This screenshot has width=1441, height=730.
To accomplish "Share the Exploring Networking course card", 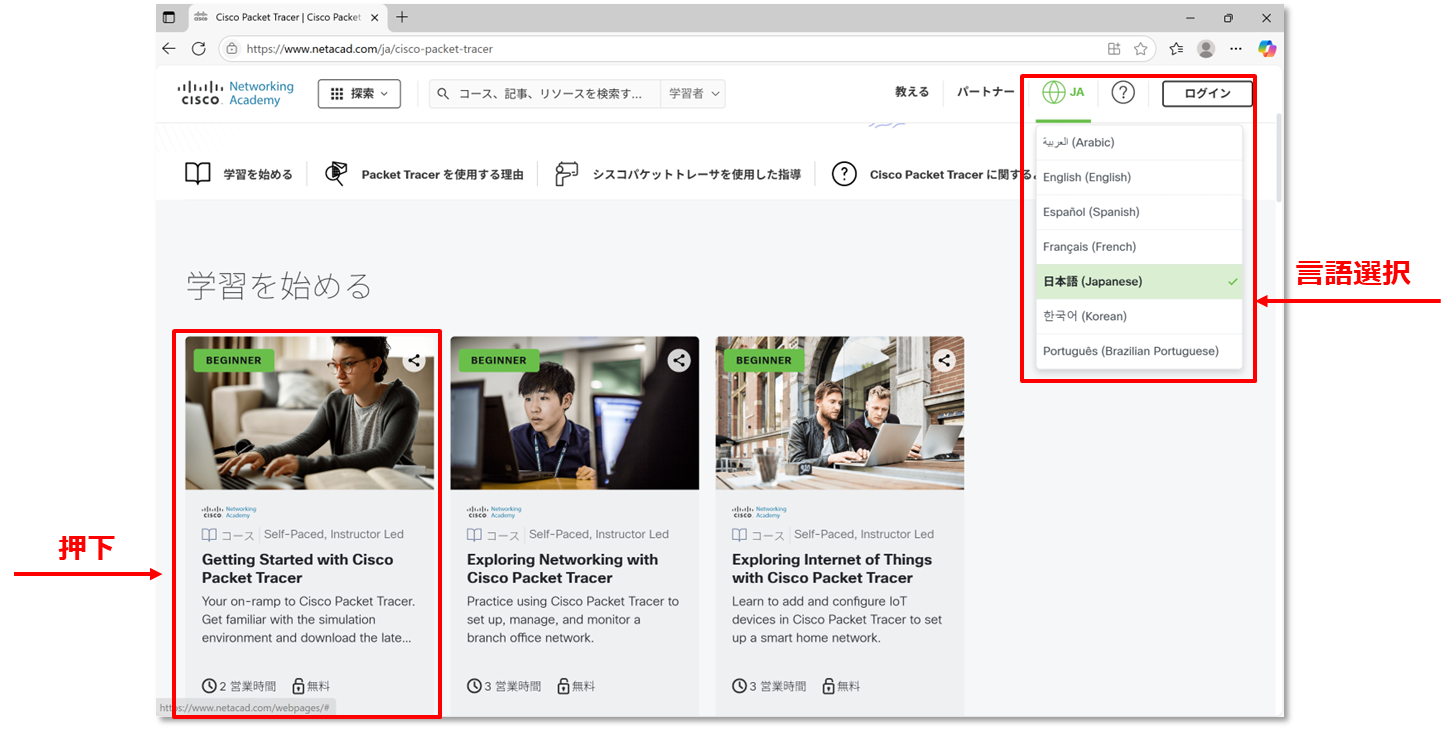I will (679, 361).
